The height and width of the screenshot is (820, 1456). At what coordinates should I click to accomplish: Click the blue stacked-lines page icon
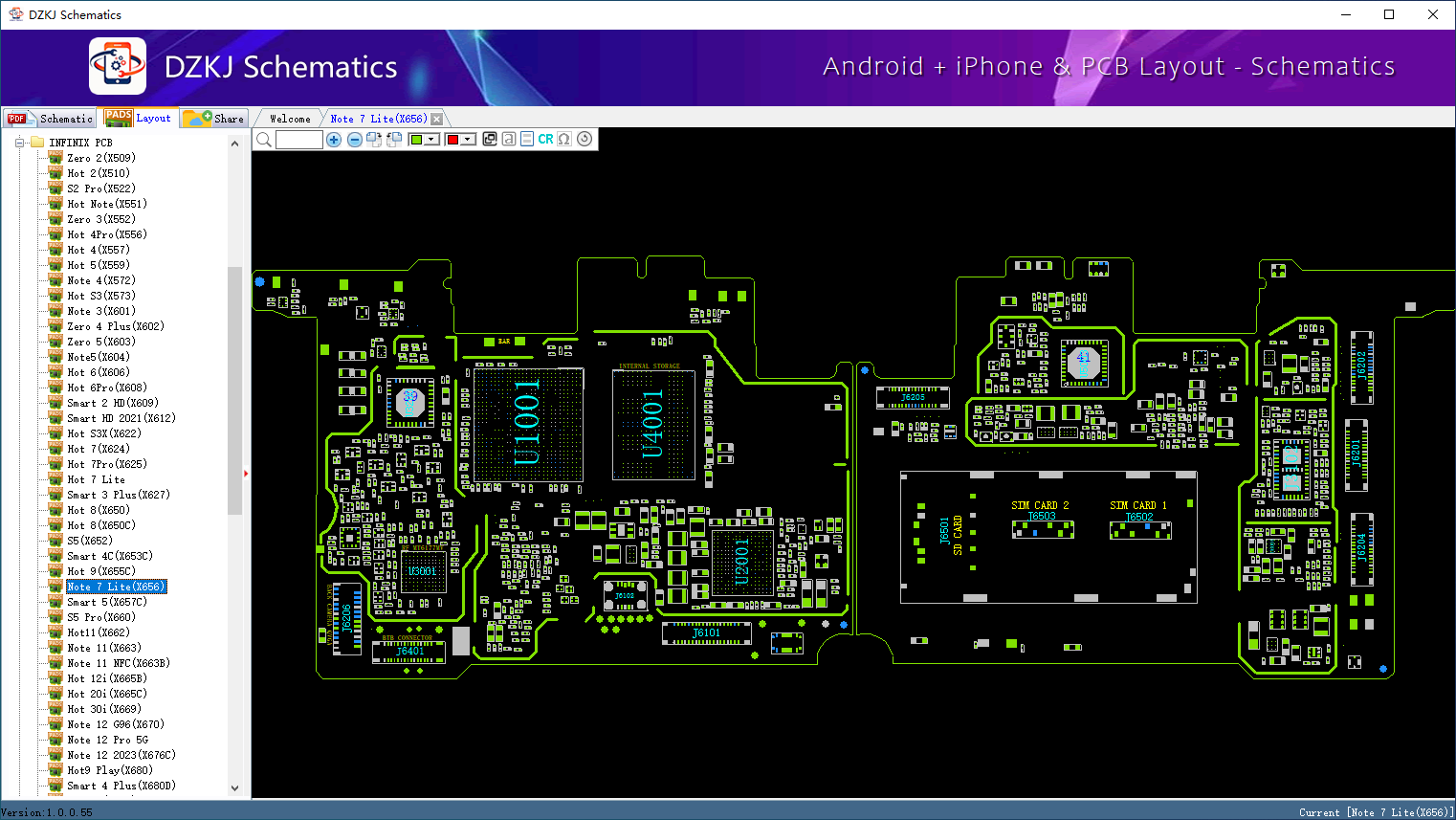point(527,139)
